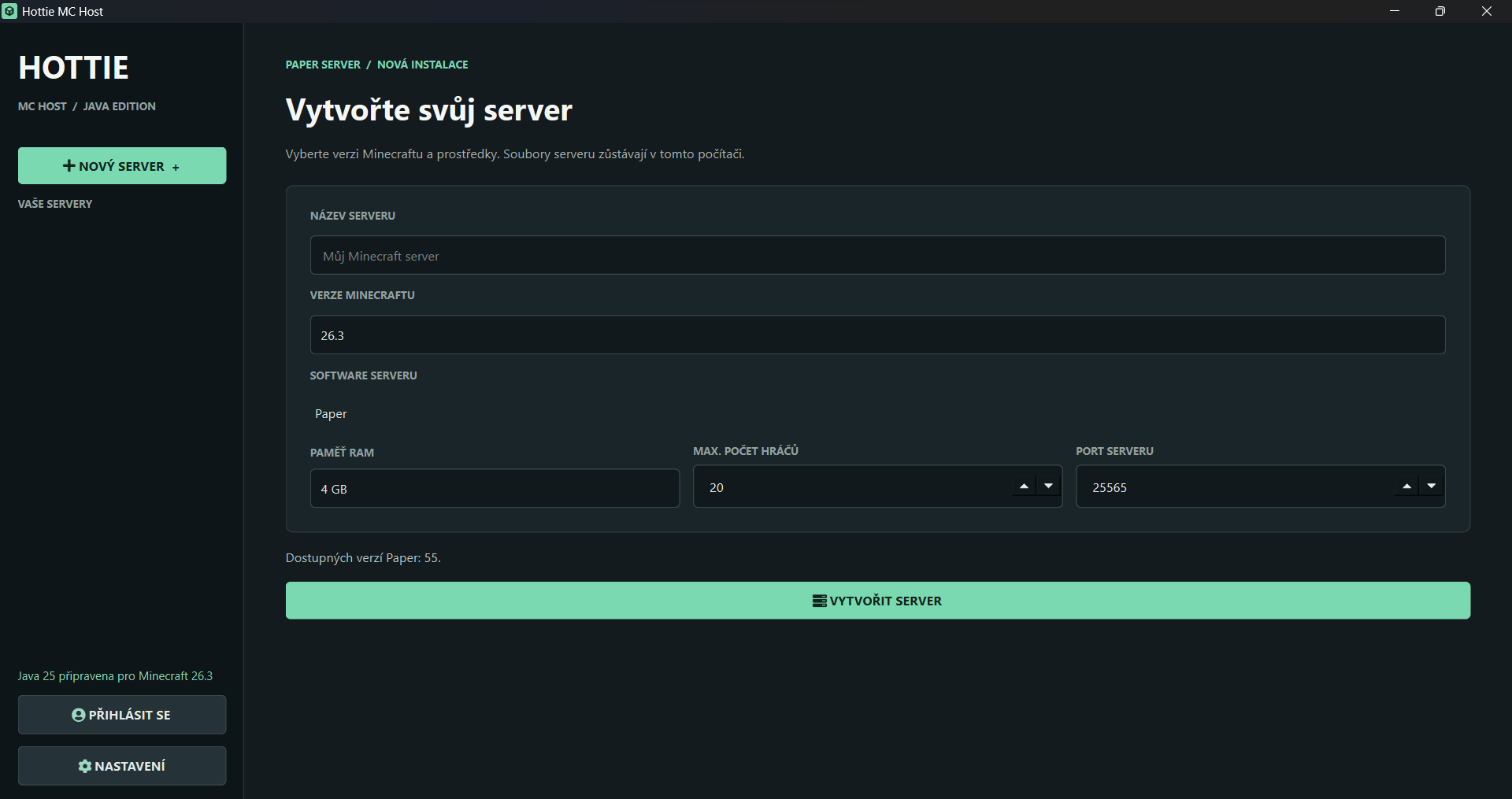
Task: Decrease the Port serveru value
Action: pyautogui.click(x=1432, y=486)
